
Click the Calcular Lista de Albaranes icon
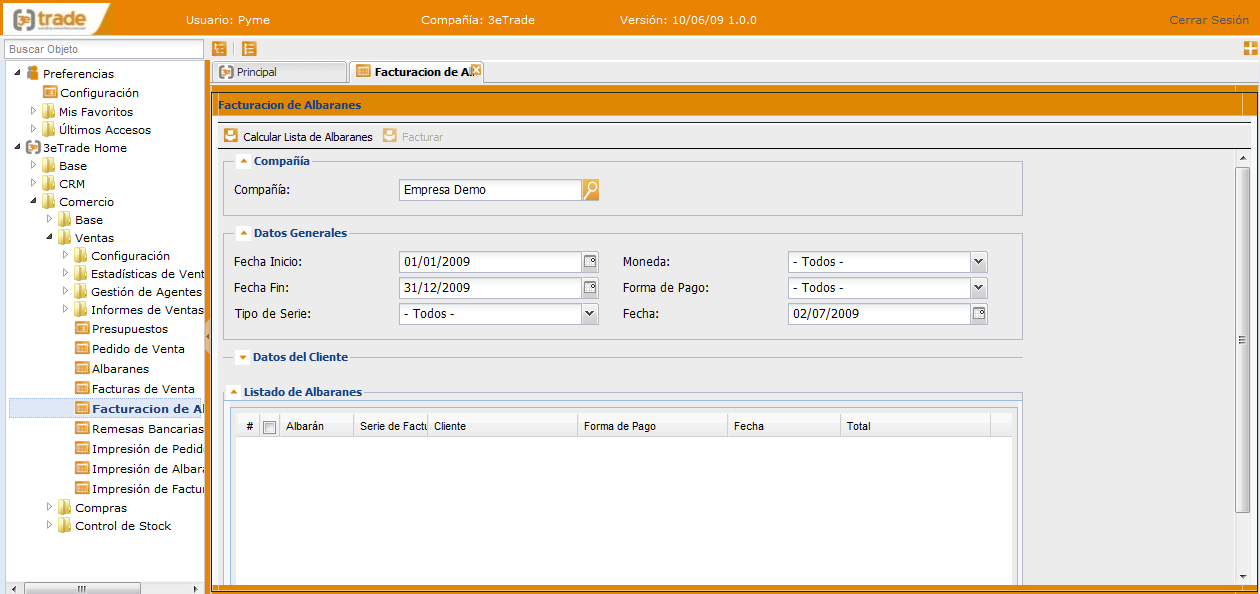tap(231, 137)
